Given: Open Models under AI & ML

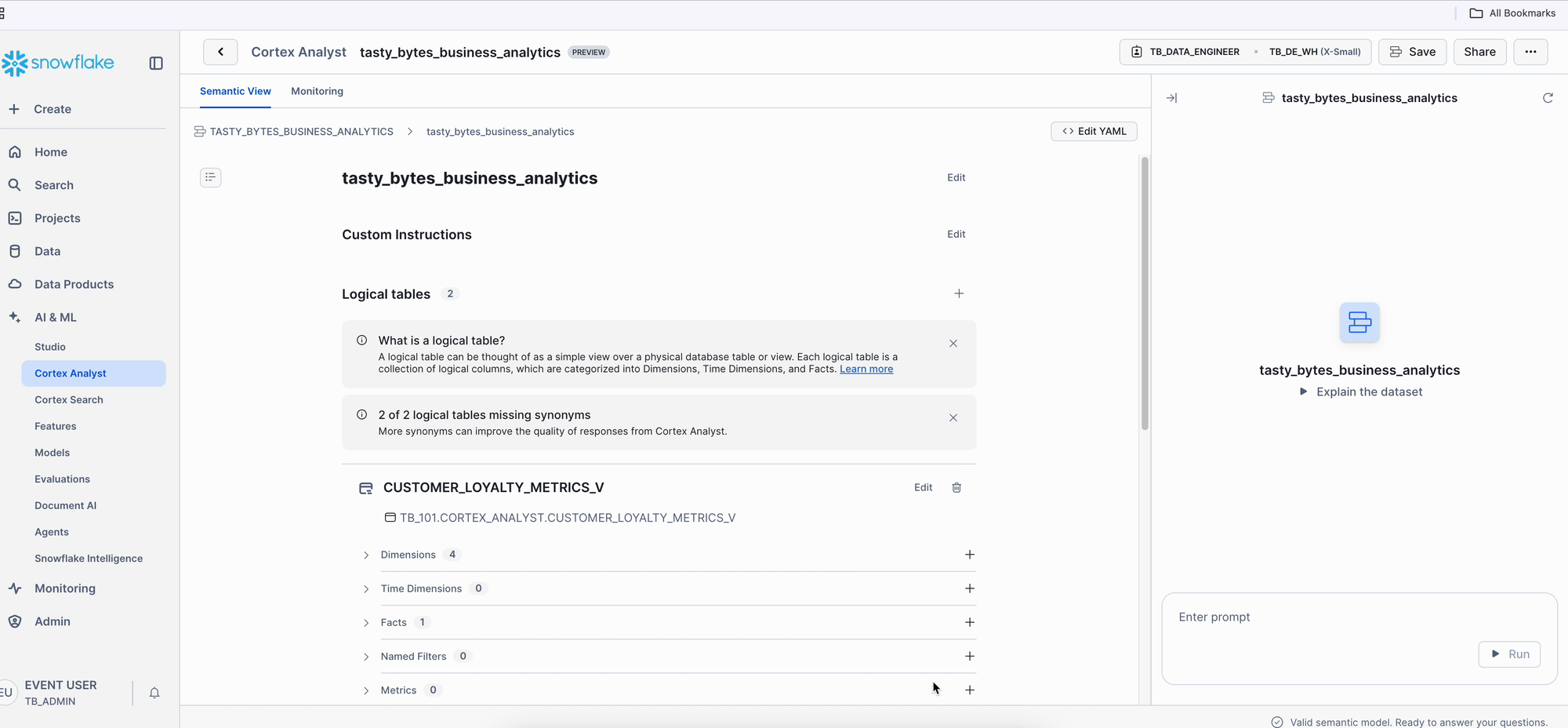Looking at the screenshot, I should 53,453.
